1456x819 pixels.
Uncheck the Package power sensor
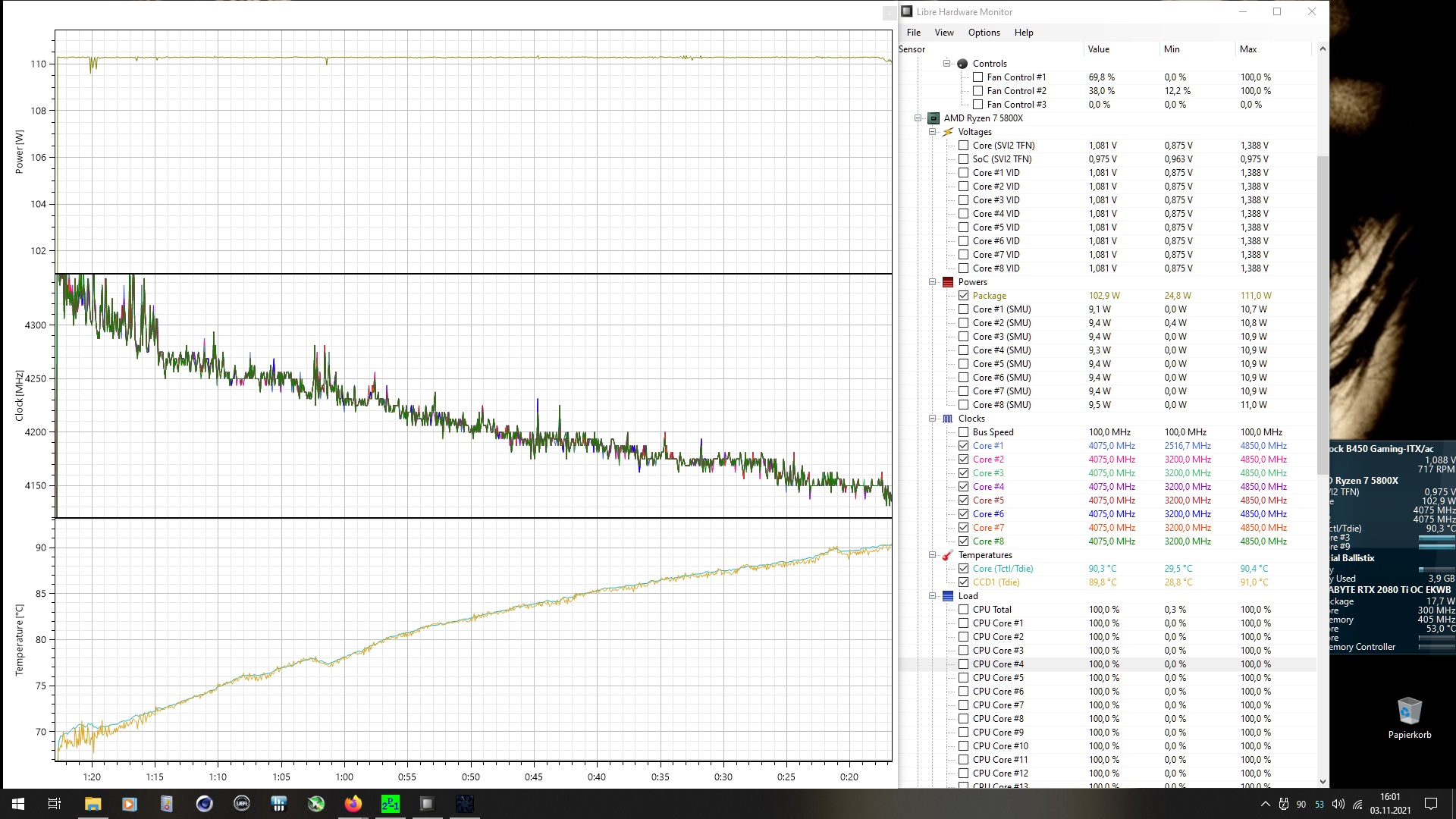964,296
